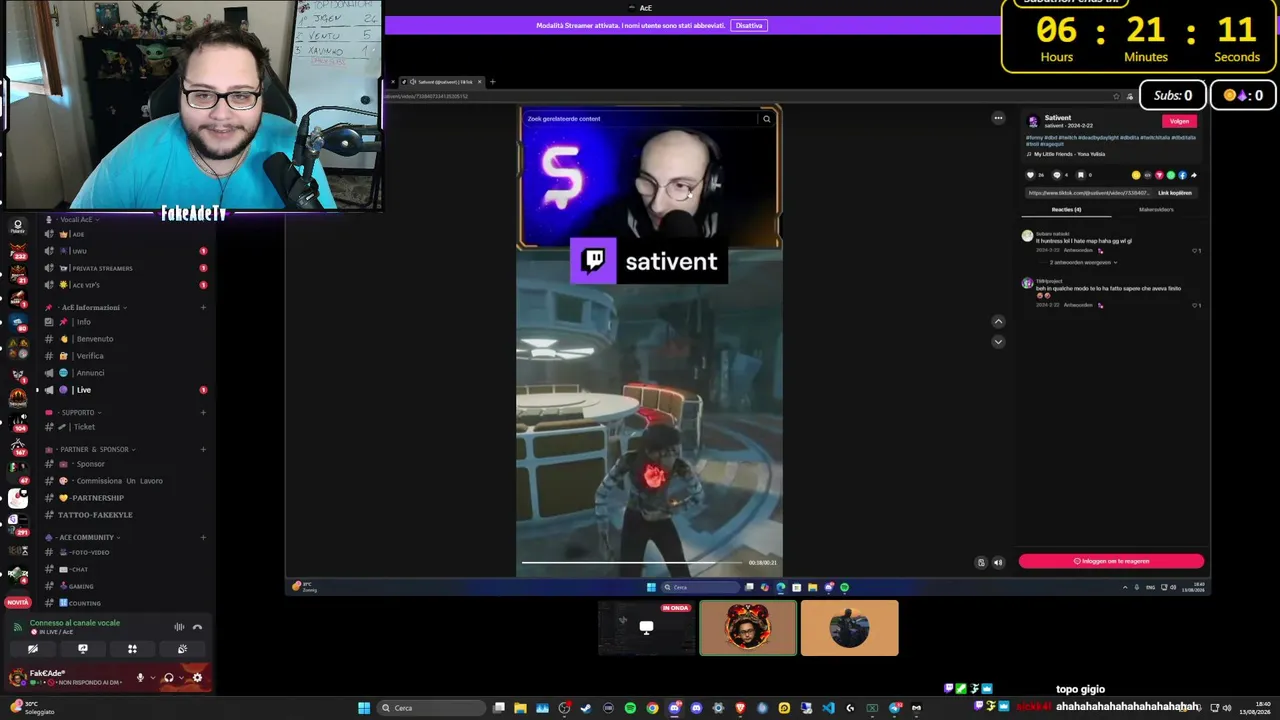Select the voice participant with red-framed avatar
The width and height of the screenshot is (1280, 720).
point(748,628)
